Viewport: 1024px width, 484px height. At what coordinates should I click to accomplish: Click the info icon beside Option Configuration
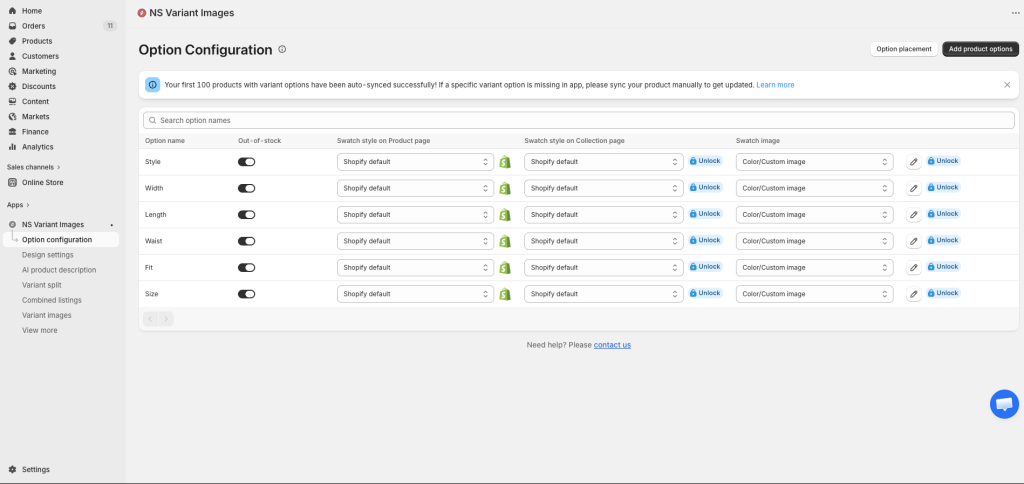[282, 49]
